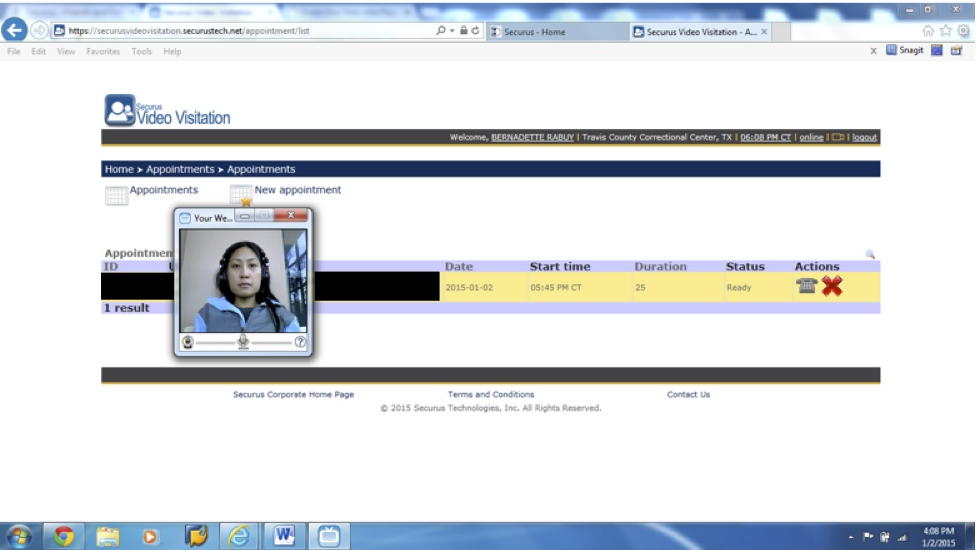Open the new blank tab button
976x550 pixels.
[x=782, y=32]
